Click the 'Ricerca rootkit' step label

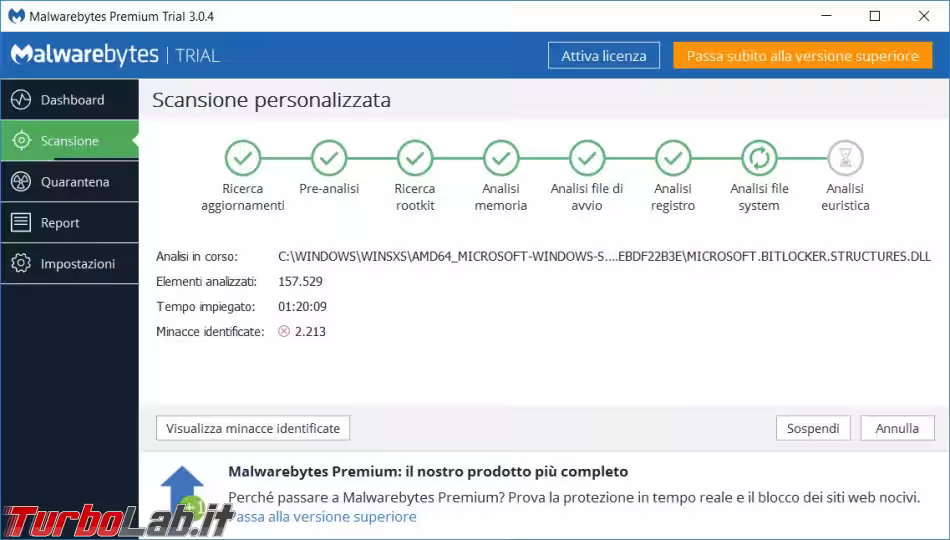click(415, 197)
